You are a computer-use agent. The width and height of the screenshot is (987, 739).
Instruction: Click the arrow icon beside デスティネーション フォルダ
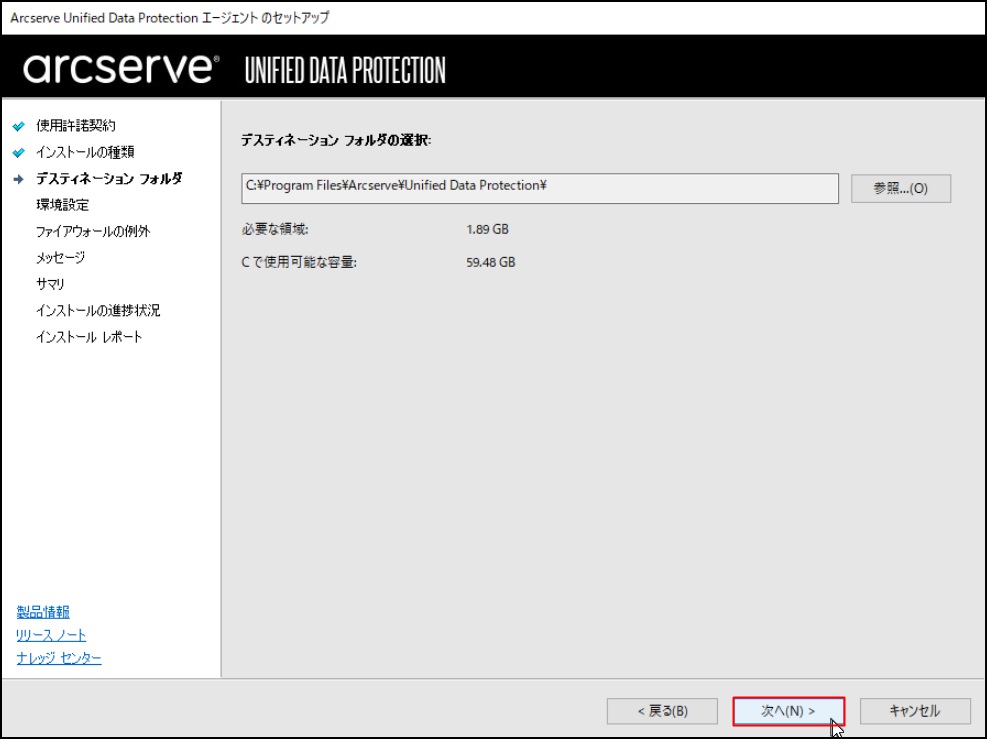click(19, 179)
